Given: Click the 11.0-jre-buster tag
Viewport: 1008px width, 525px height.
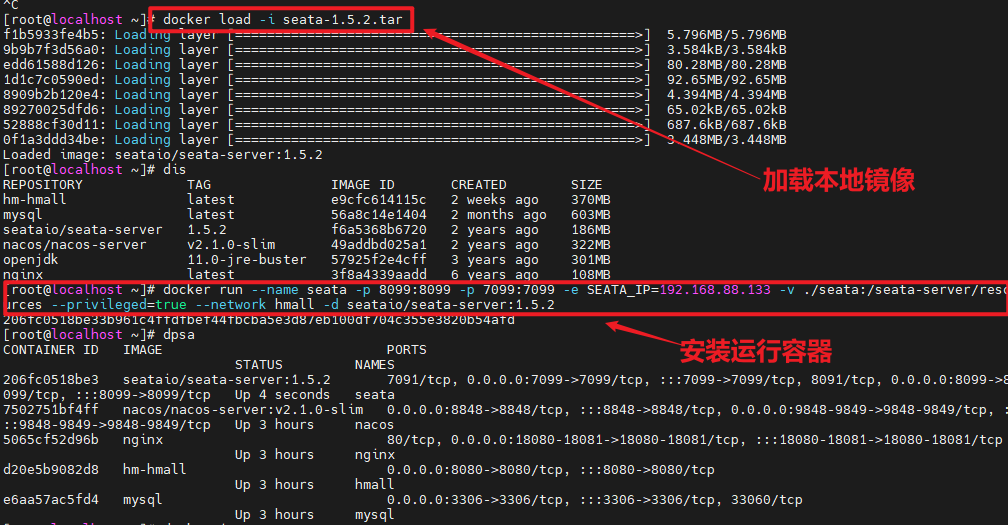Looking at the screenshot, I should pos(247,260).
